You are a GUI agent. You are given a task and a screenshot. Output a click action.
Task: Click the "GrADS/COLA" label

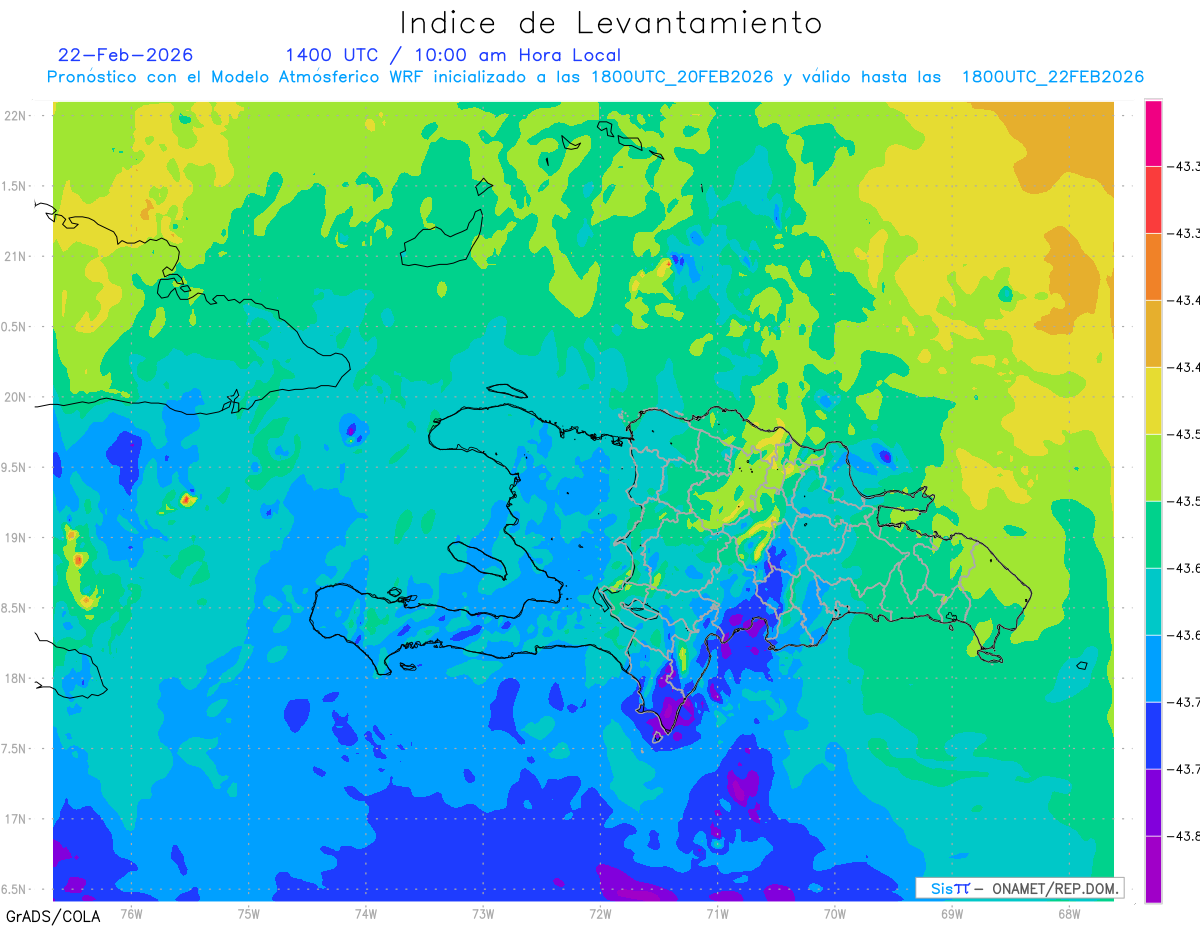tap(52, 916)
